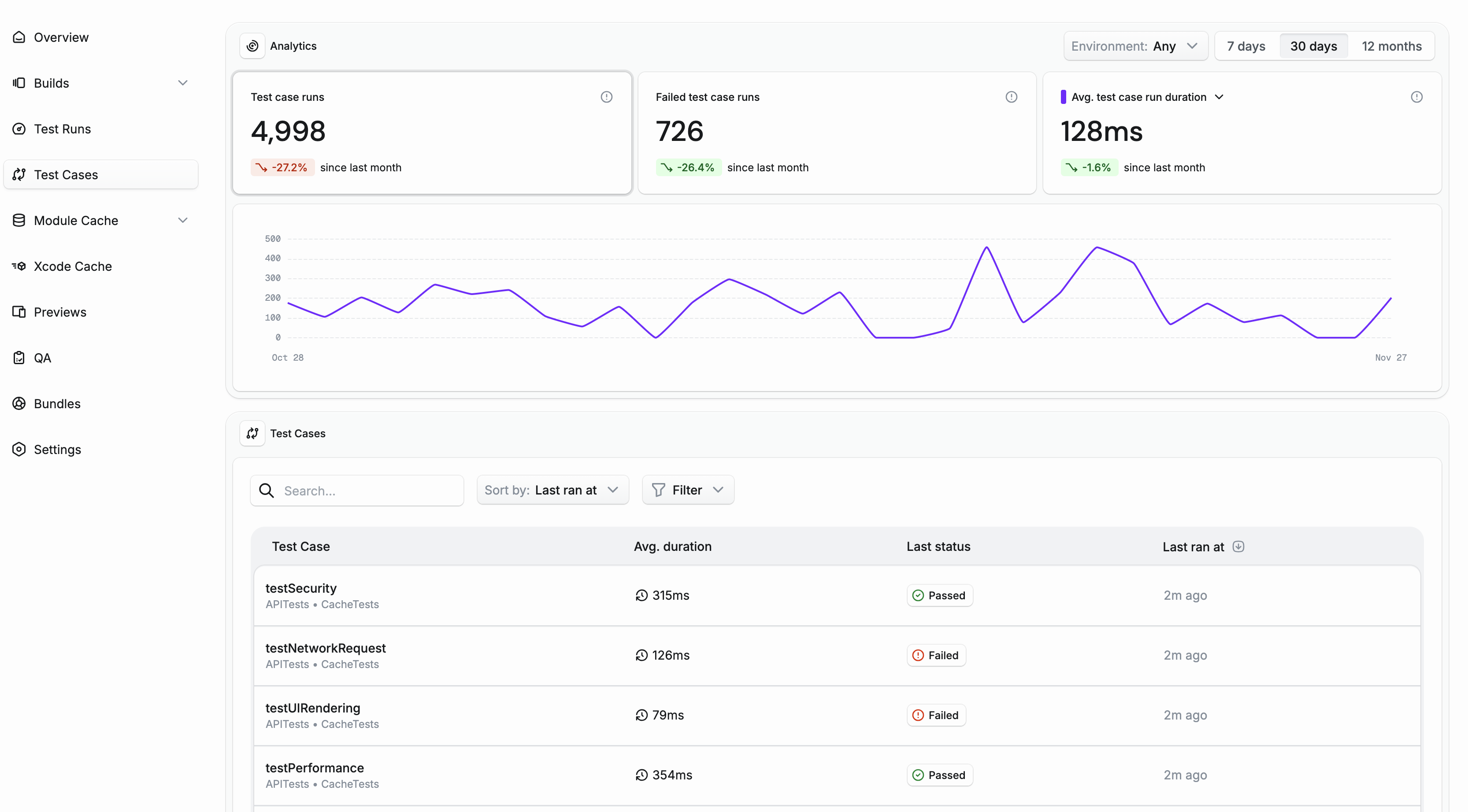
Task: Expand the Builds section chevron
Action: pos(182,83)
